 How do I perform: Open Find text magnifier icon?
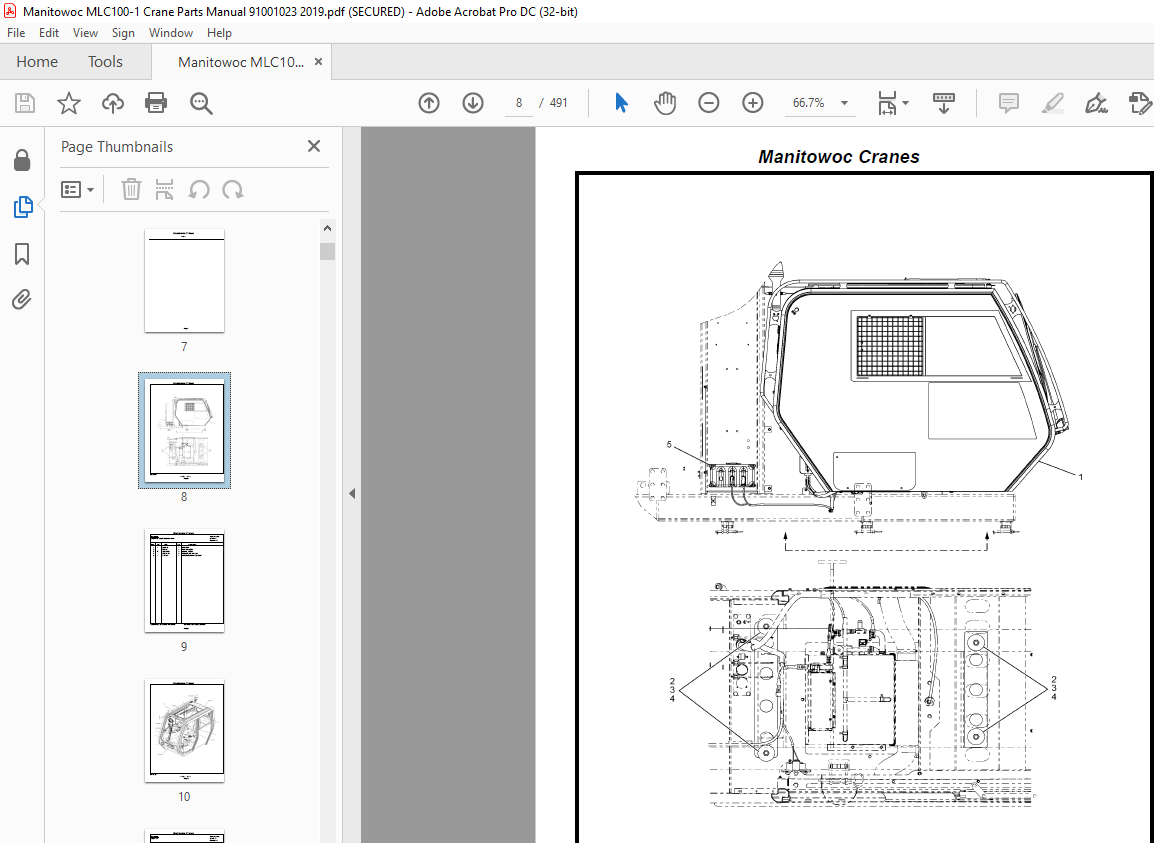tap(201, 103)
